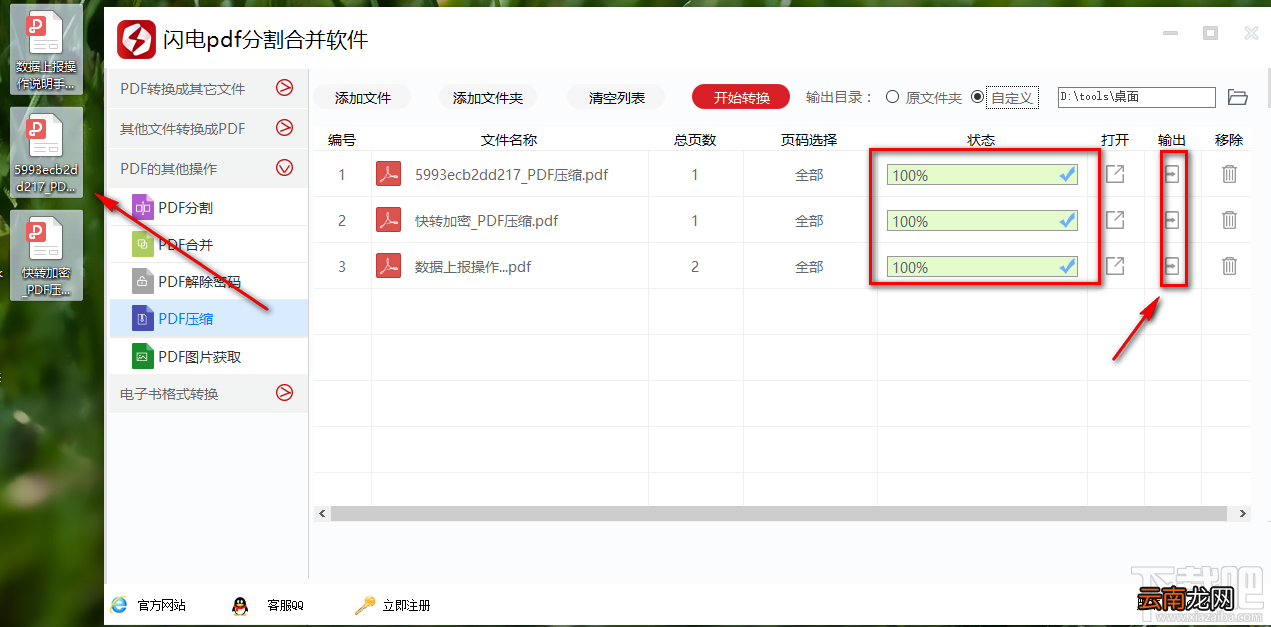Click the open icon for 快转加密_PDF压缩.pdf

(1115, 220)
